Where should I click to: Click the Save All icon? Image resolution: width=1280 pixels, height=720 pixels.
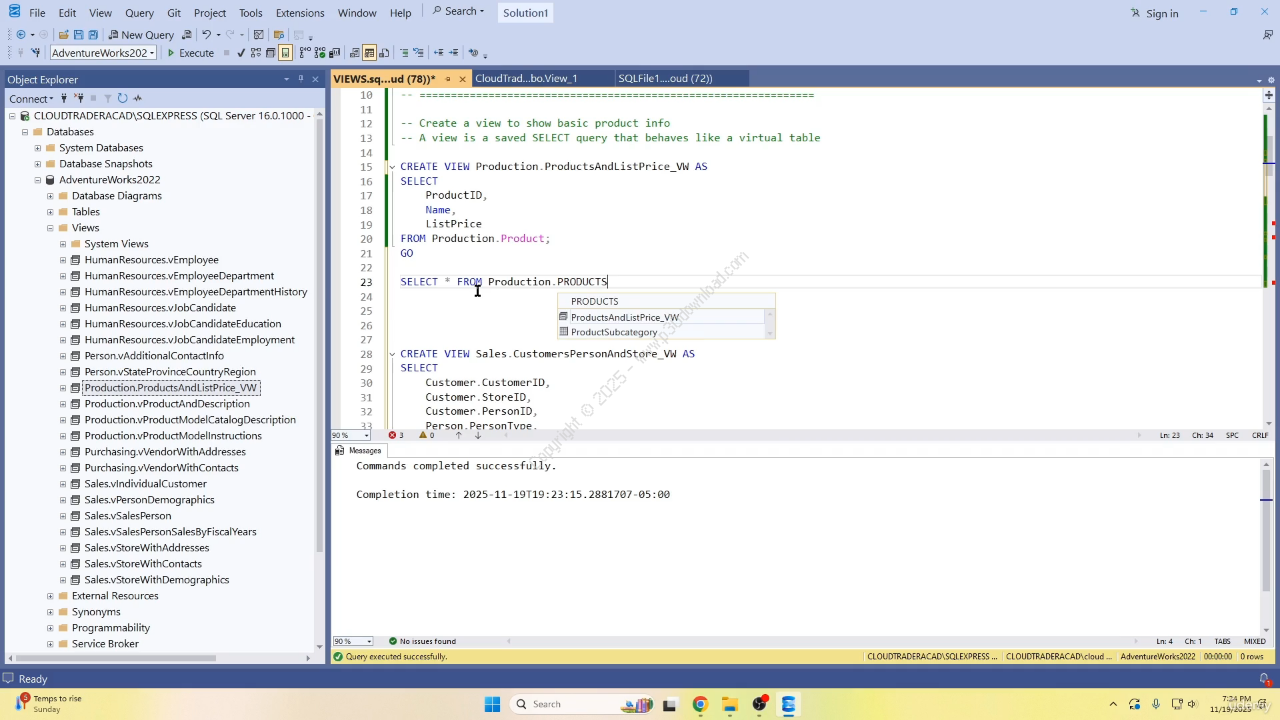(x=93, y=35)
